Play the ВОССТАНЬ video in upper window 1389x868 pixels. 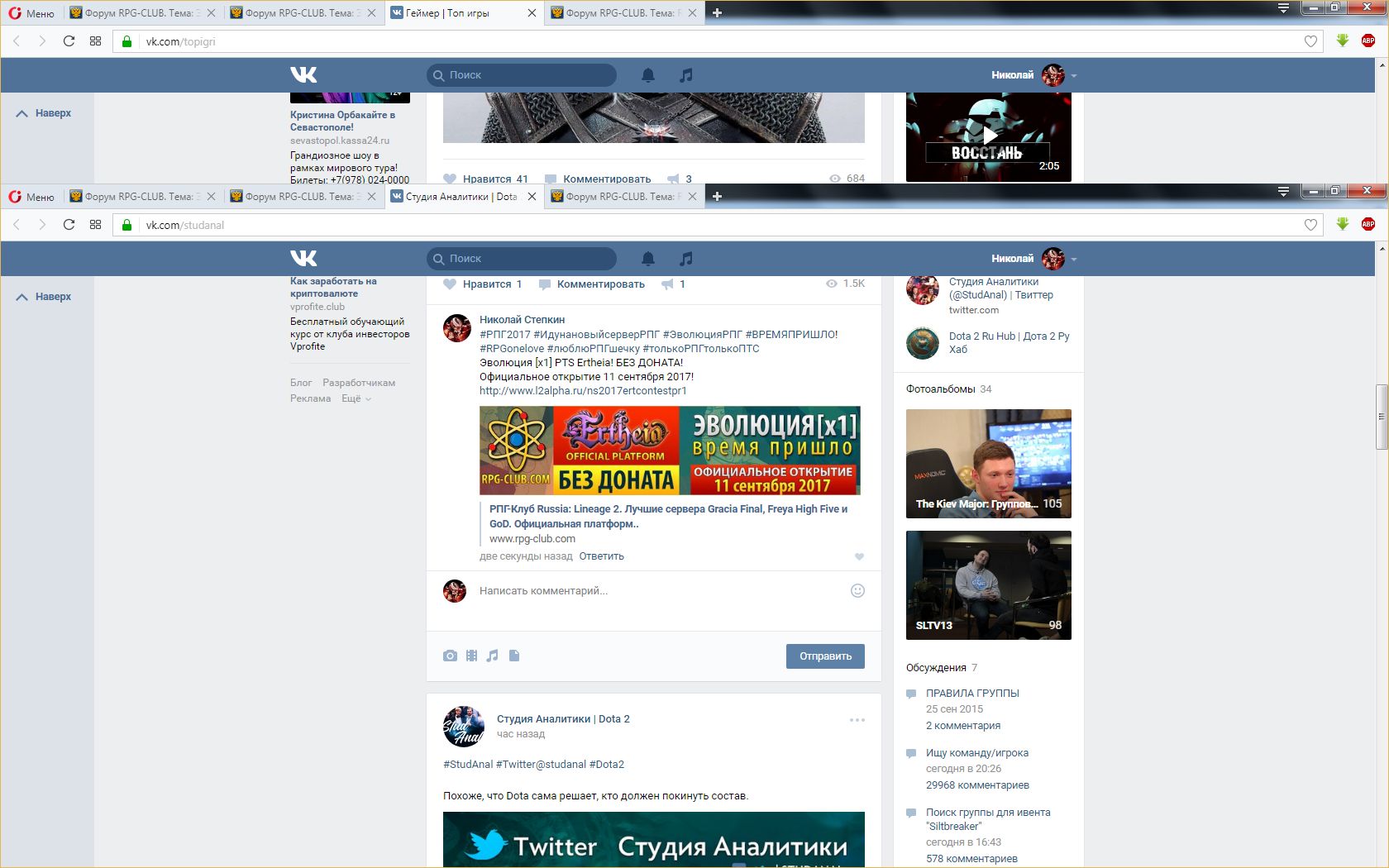coord(989,137)
